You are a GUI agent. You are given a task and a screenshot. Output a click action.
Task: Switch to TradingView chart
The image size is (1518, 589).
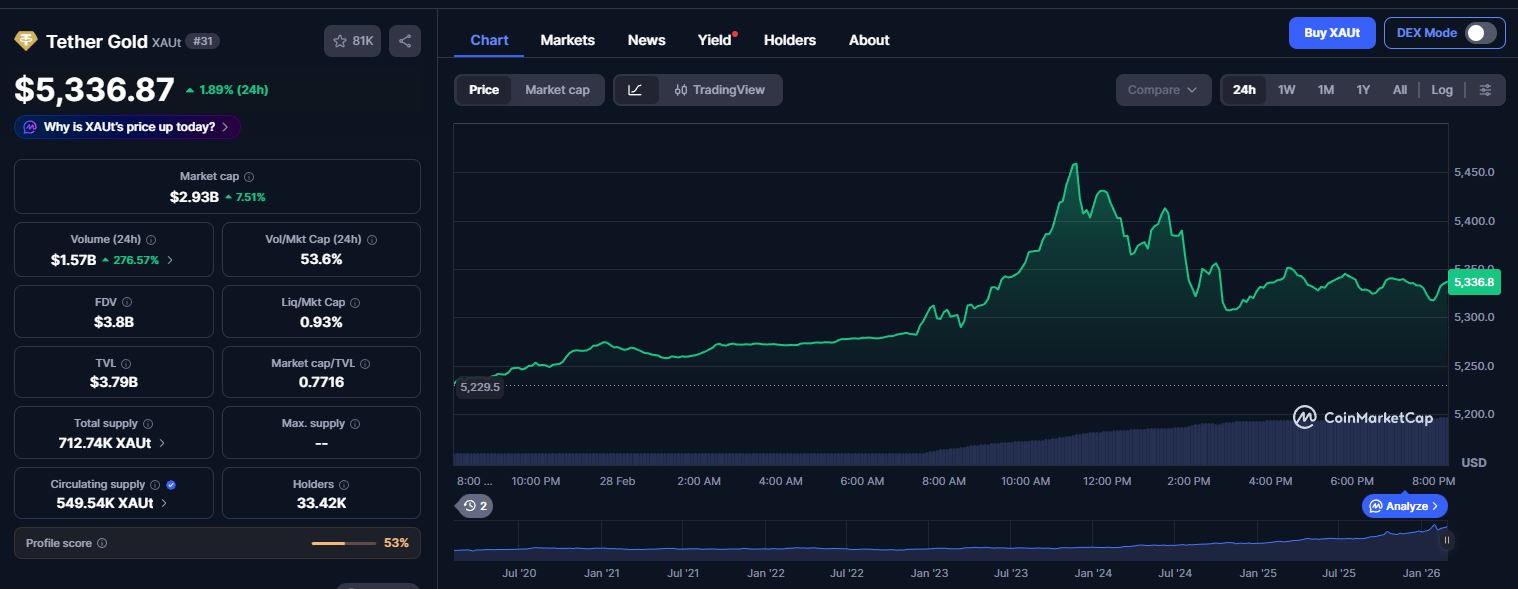(x=720, y=90)
